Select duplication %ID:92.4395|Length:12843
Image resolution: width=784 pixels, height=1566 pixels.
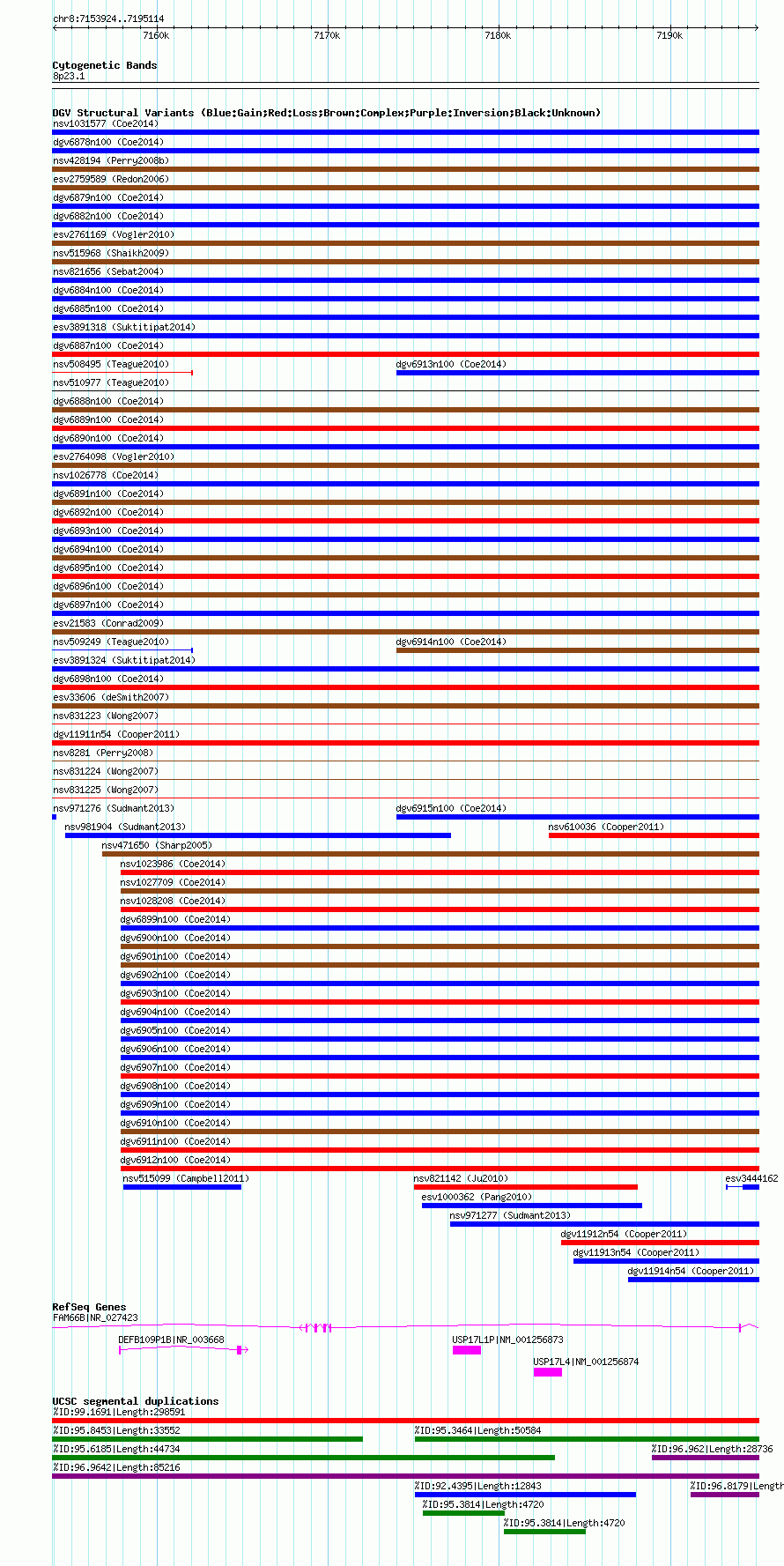[x=525, y=1495]
